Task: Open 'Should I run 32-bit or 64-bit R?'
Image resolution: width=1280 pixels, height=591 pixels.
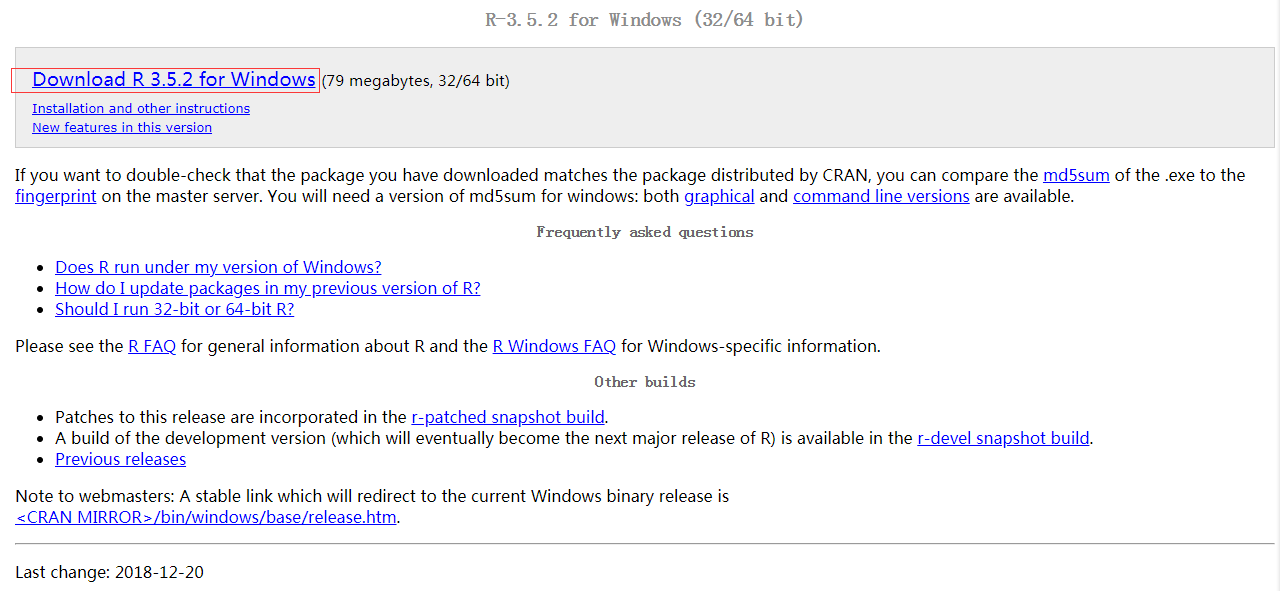Action: tap(175, 309)
